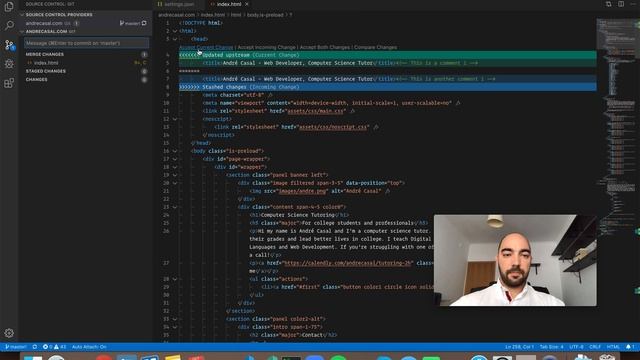This screenshot has height=360, width=640.
Task: Fold the body tag on line 16
Action: [x=175, y=151]
